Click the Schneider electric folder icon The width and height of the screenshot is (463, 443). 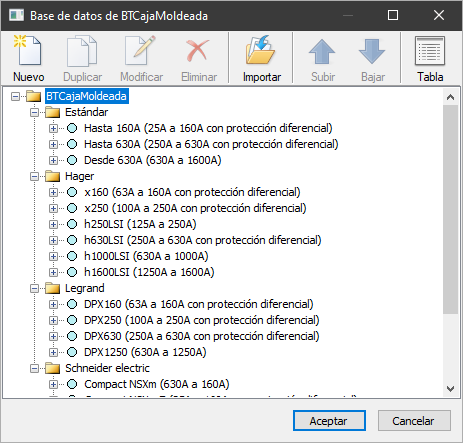(x=53, y=368)
